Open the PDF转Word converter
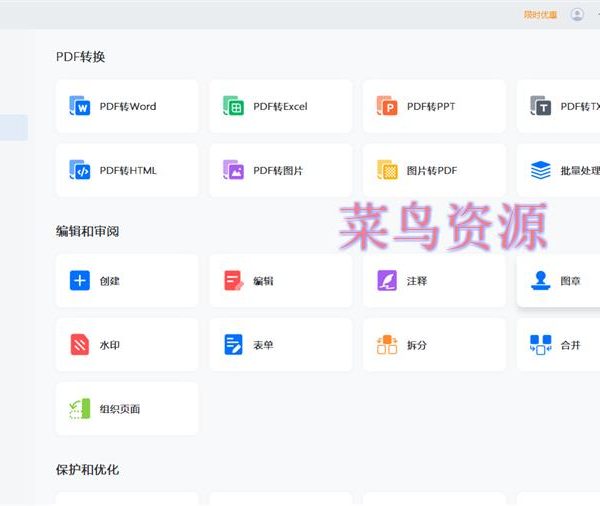Viewport: 600px width, 506px height. pyautogui.click(x=127, y=107)
